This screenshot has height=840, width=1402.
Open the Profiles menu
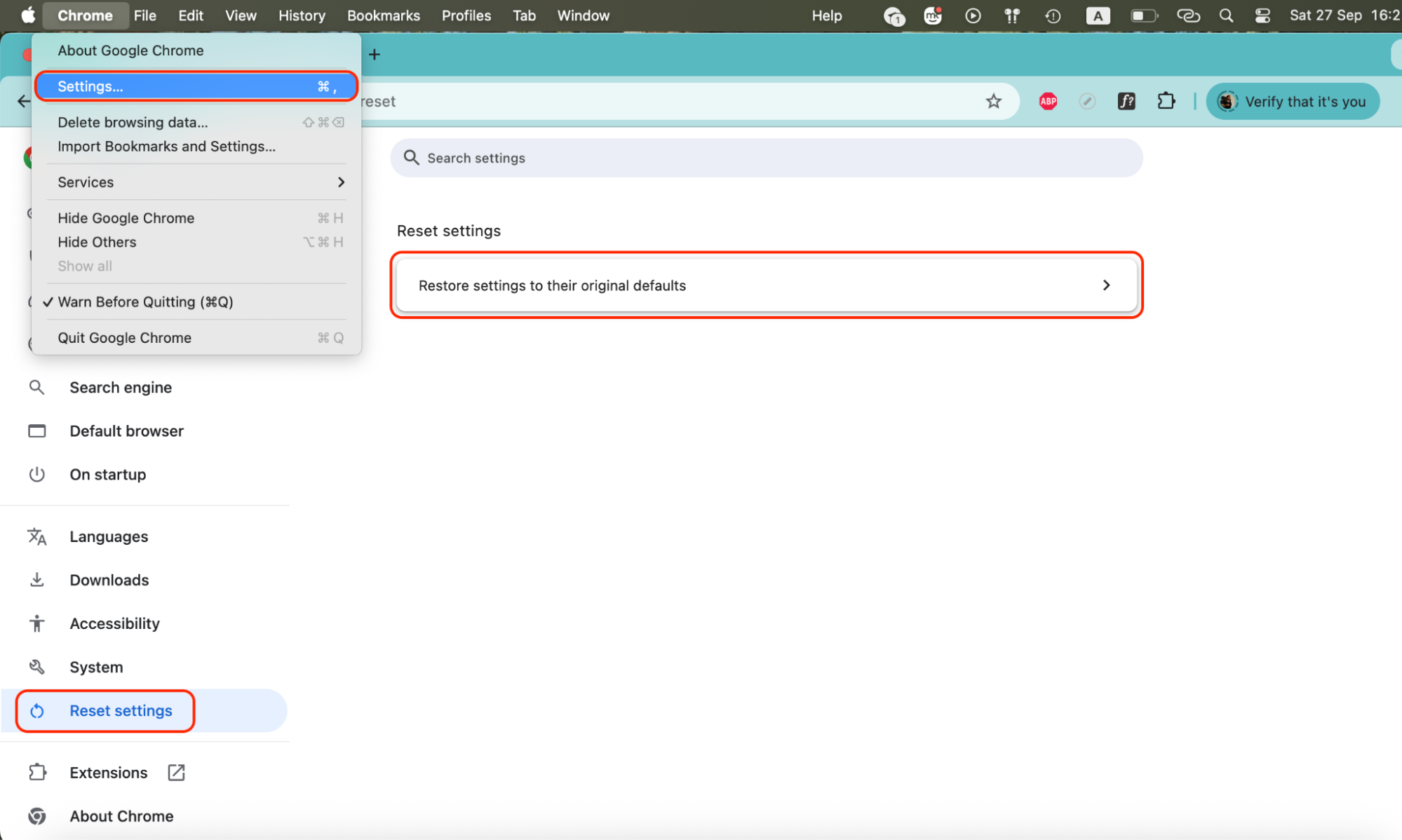(x=466, y=15)
